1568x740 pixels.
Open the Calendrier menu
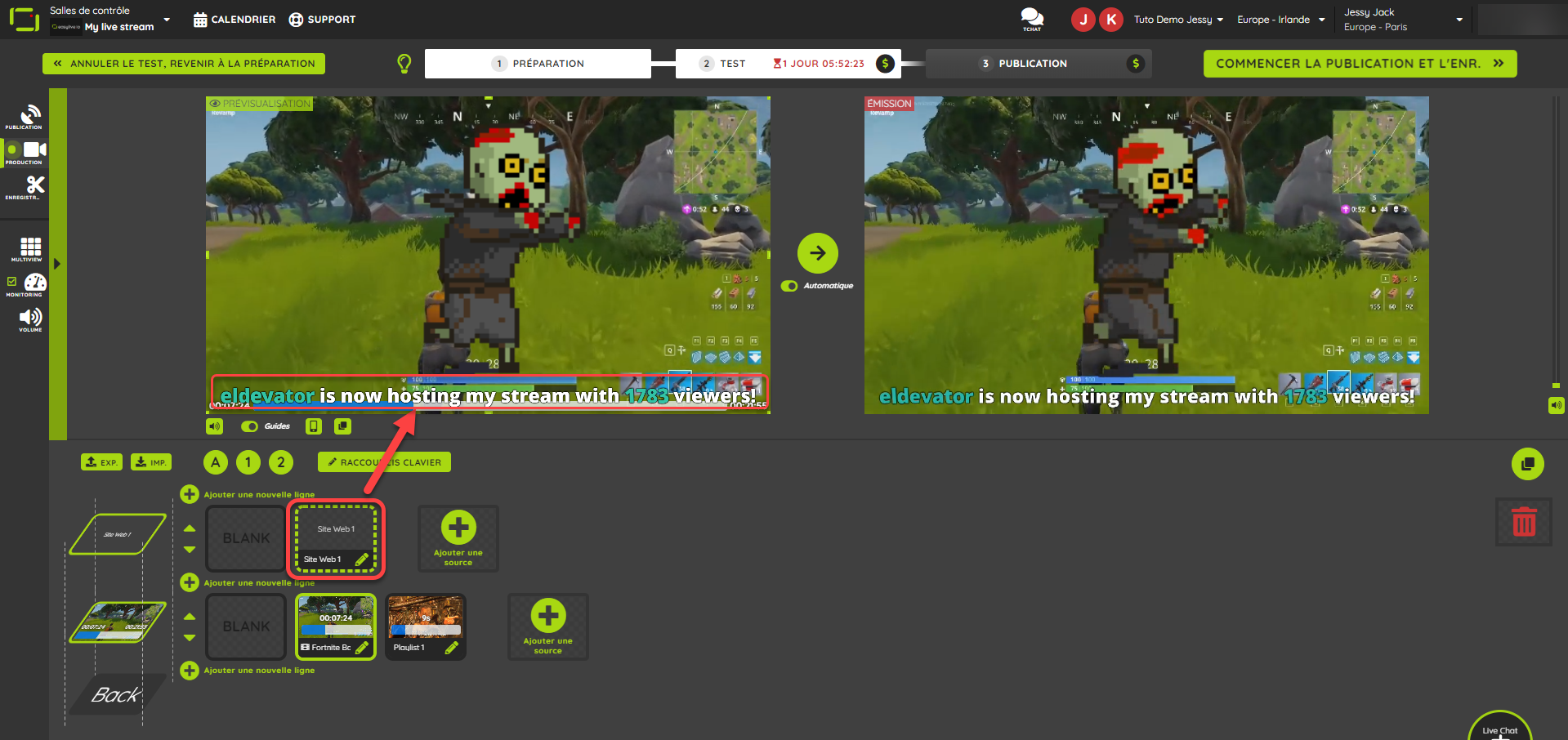click(235, 20)
